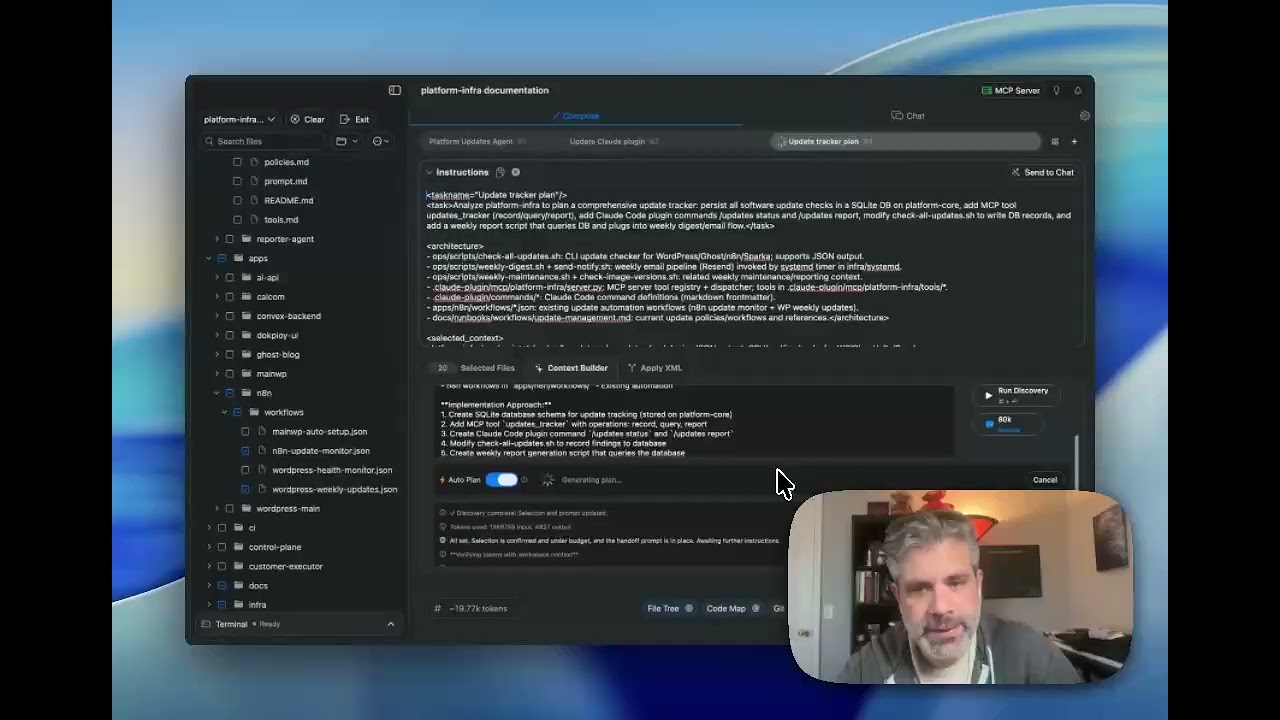Collapse the workflows folder
The width and height of the screenshot is (1280, 720).
(225, 412)
